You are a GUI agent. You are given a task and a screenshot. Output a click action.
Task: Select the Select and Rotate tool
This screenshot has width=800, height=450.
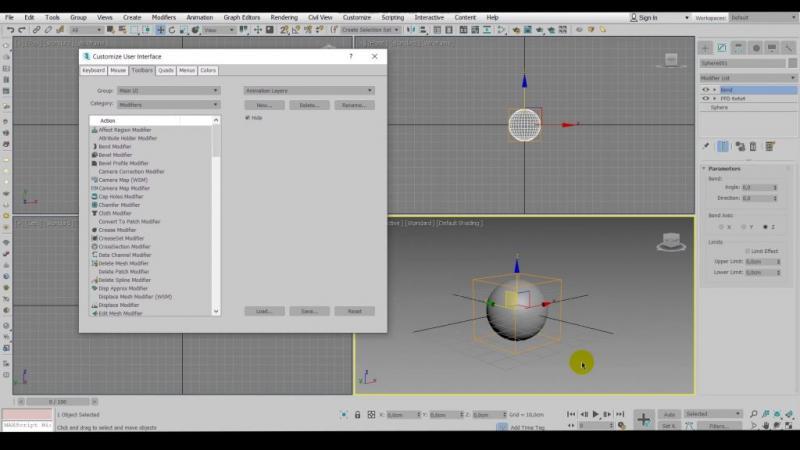pyautogui.click(x=173, y=30)
